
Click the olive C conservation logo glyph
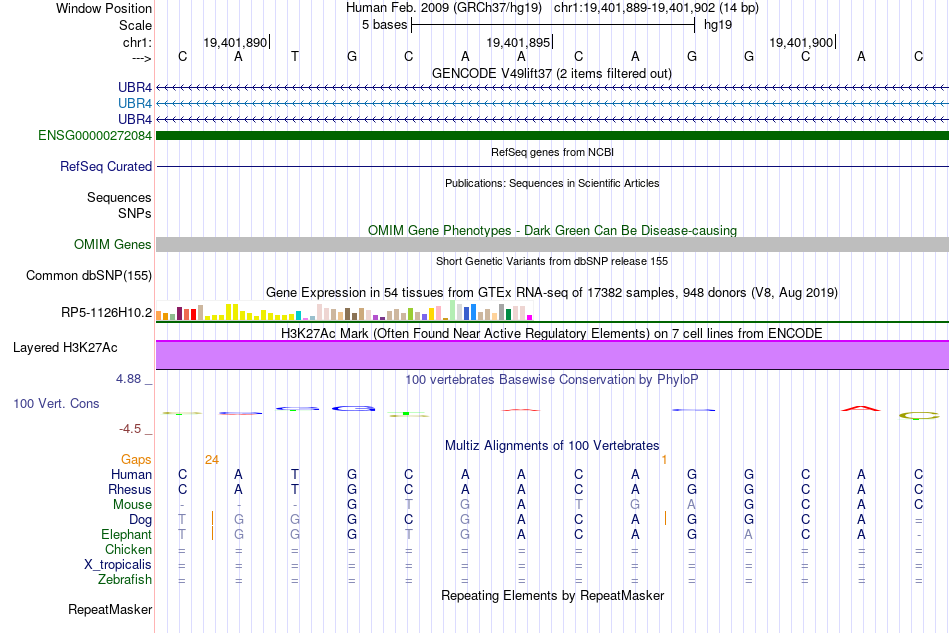point(918,416)
